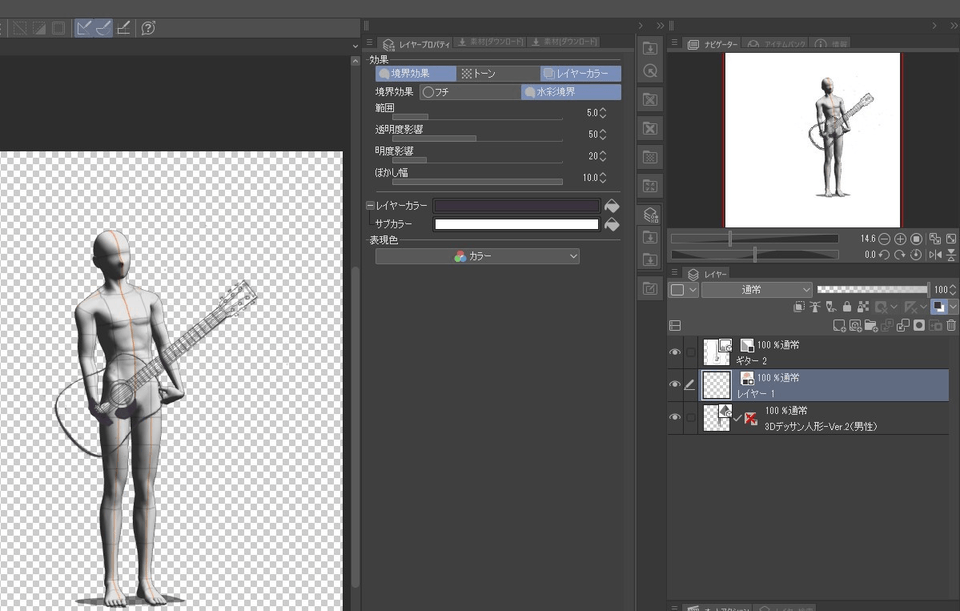Click the ぼかし幅 stepper arrows
Viewport: 960px width, 611px height.
pos(603,178)
